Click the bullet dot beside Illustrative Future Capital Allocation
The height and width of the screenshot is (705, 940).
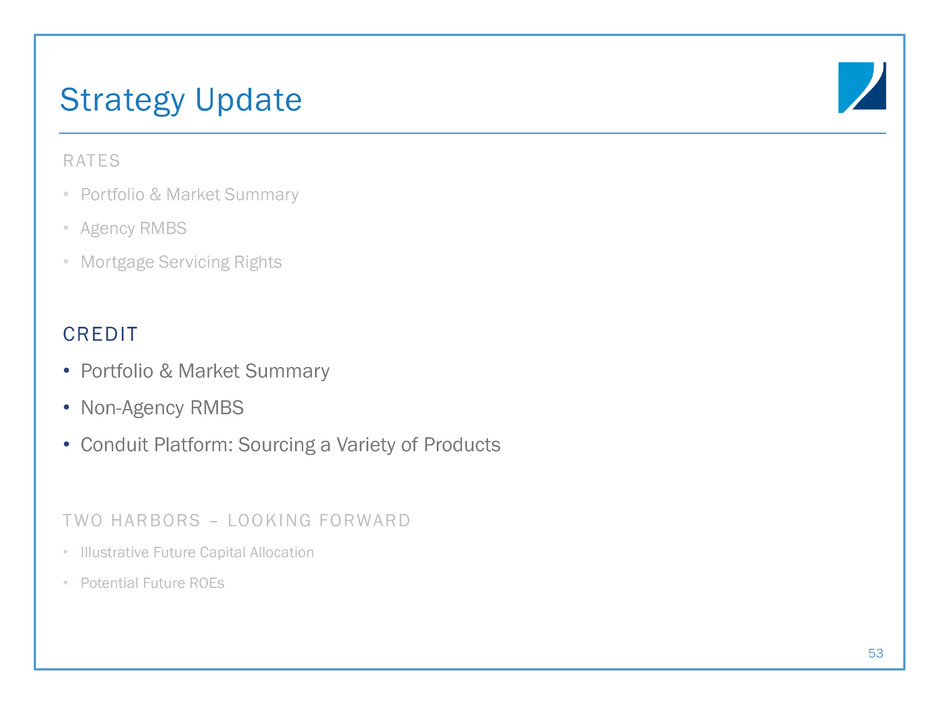click(65, 553)
